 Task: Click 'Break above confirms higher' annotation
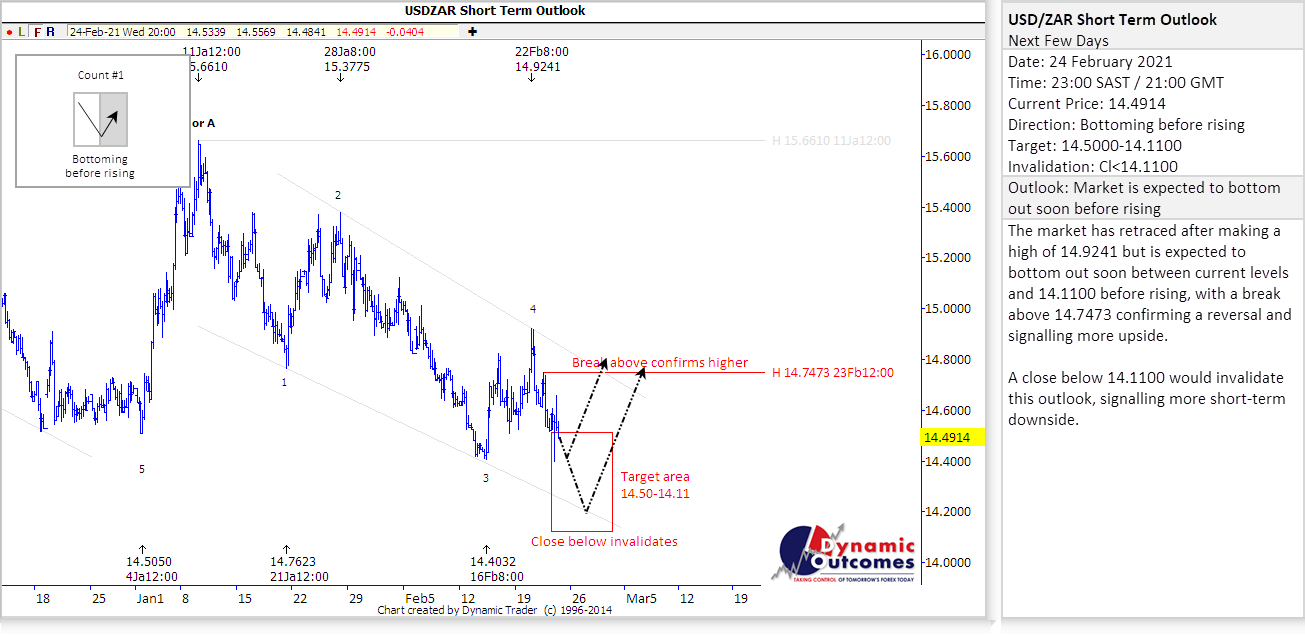coord(660,362)
